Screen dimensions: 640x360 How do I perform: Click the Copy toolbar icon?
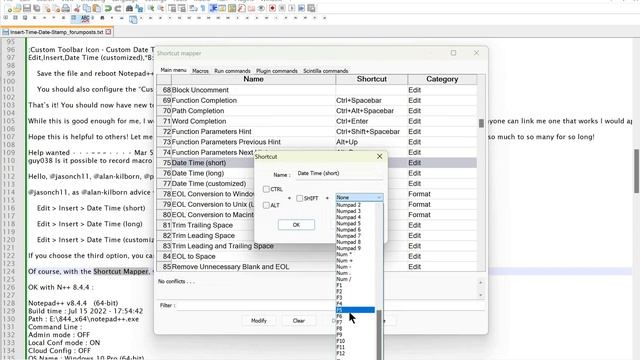(x=86, y=8)
